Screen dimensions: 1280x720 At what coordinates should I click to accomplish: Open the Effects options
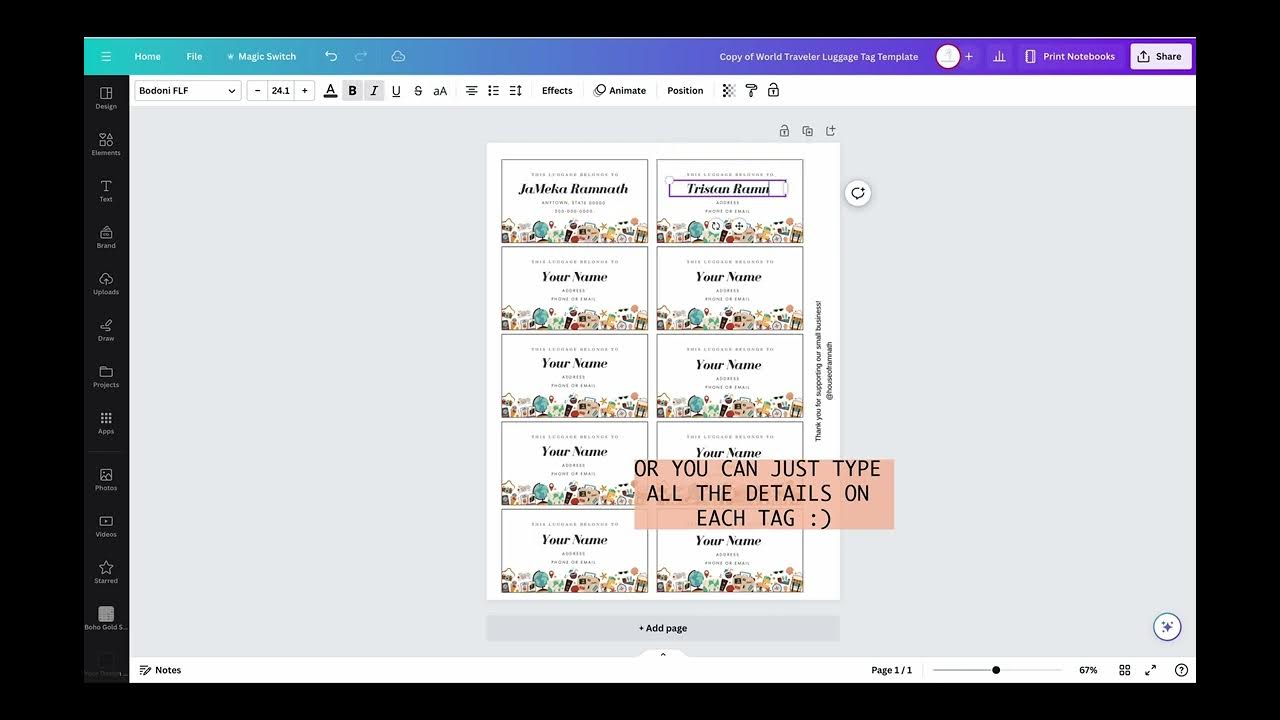click(x=557, y=91)
